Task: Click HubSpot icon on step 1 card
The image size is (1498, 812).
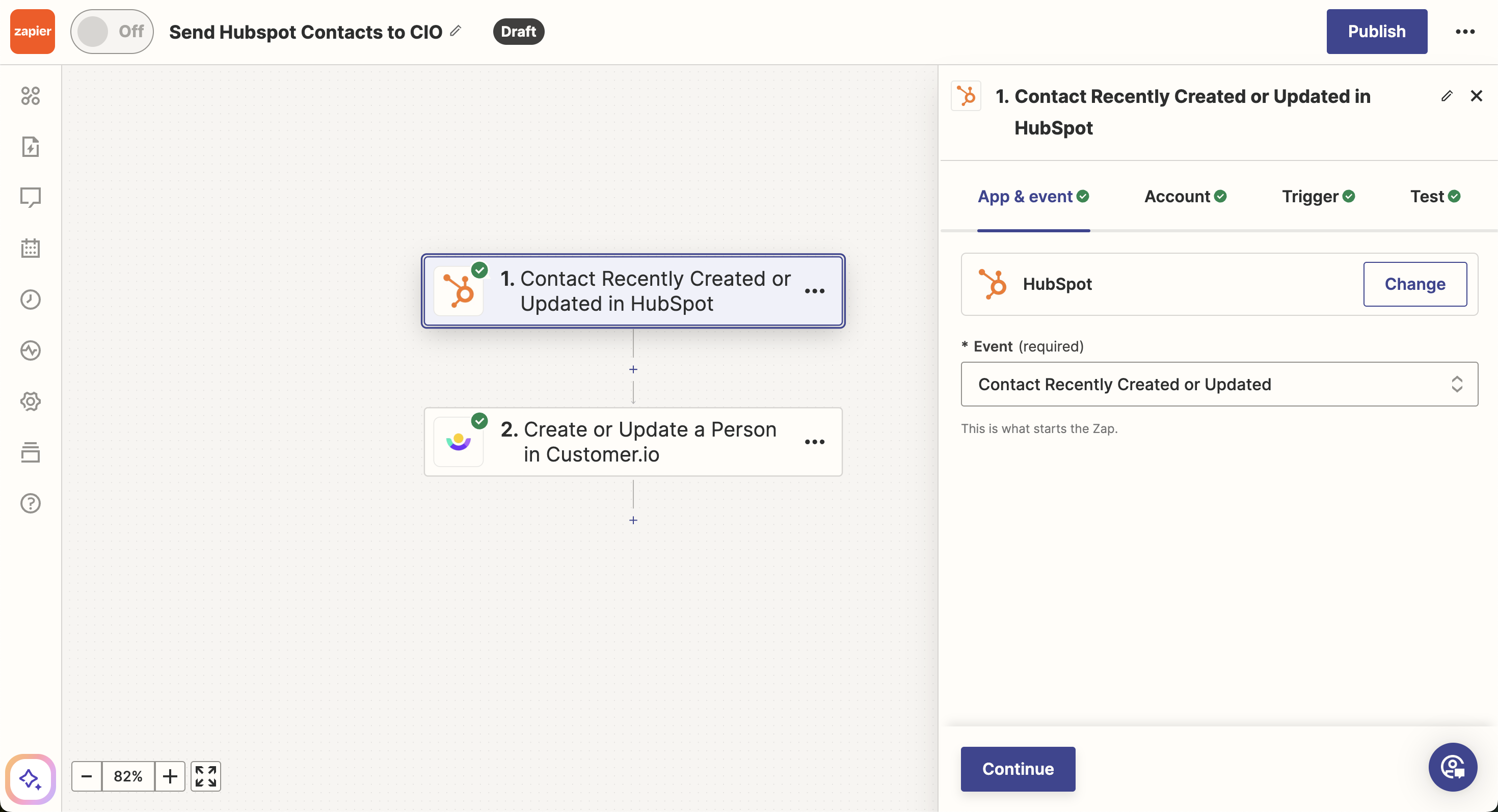Action: coord(458,291)
